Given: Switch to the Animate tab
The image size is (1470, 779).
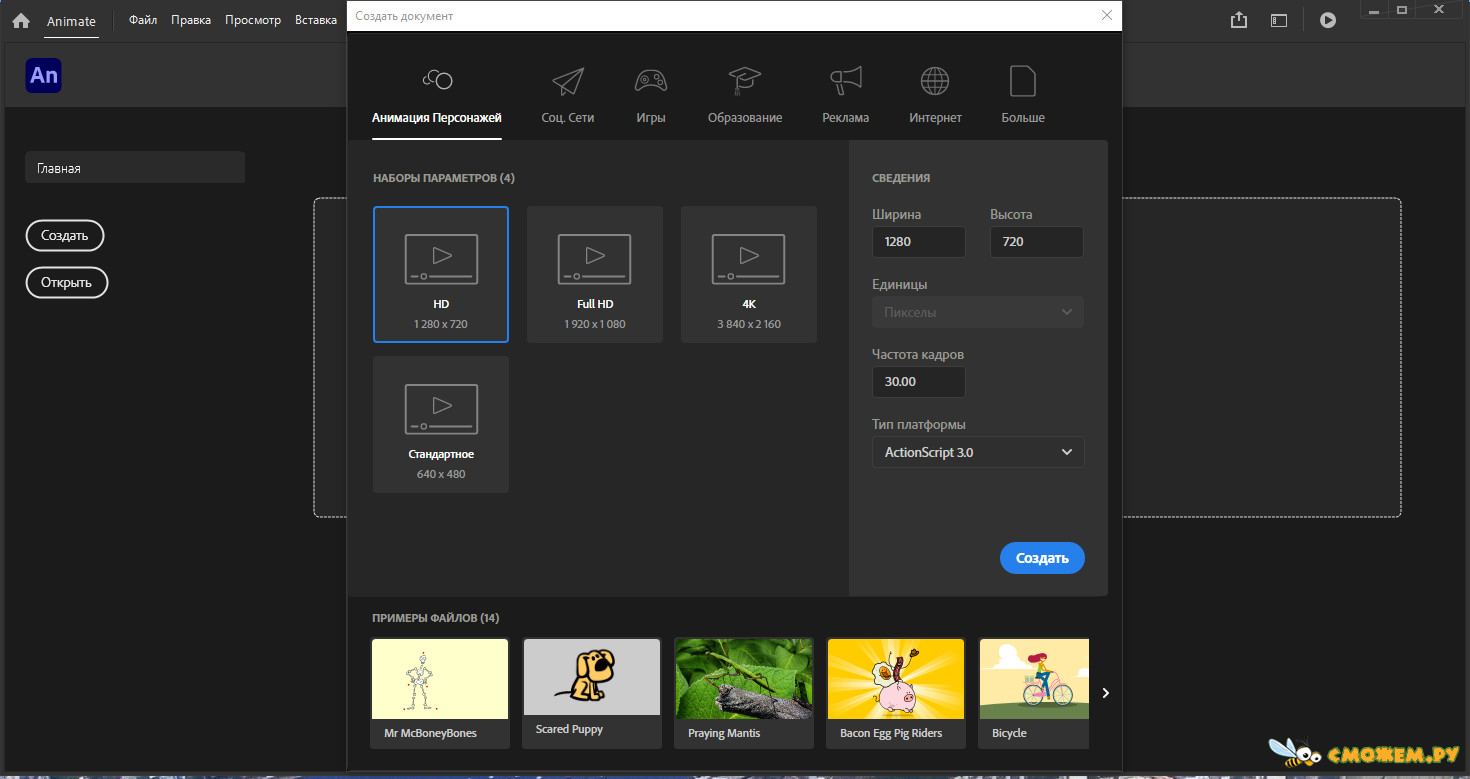Looking at the screenshot, I should [x=71, y=21].
